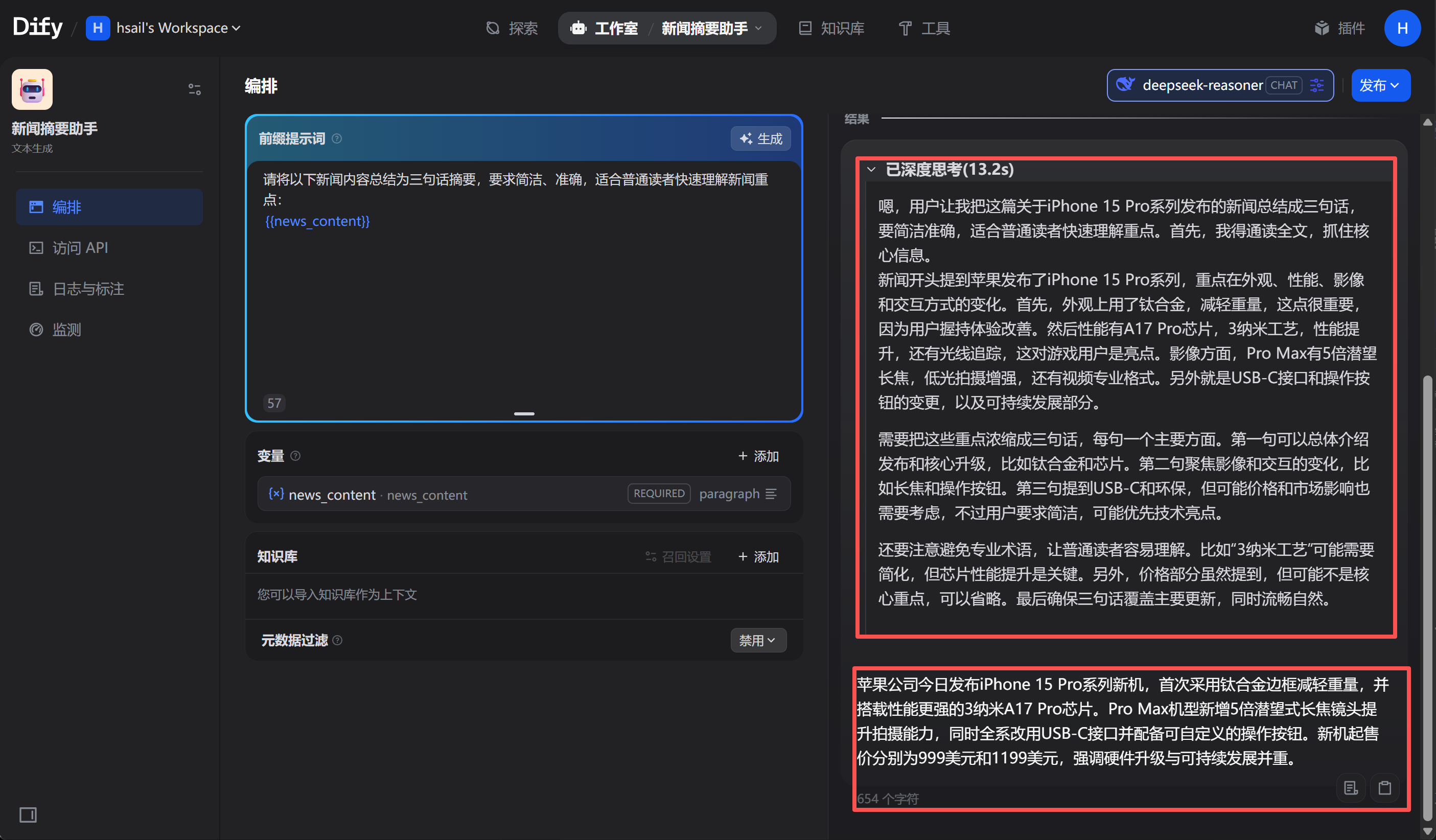Switch to the 知识库 tab
The image size is (1436, 840).
point(831,28)
